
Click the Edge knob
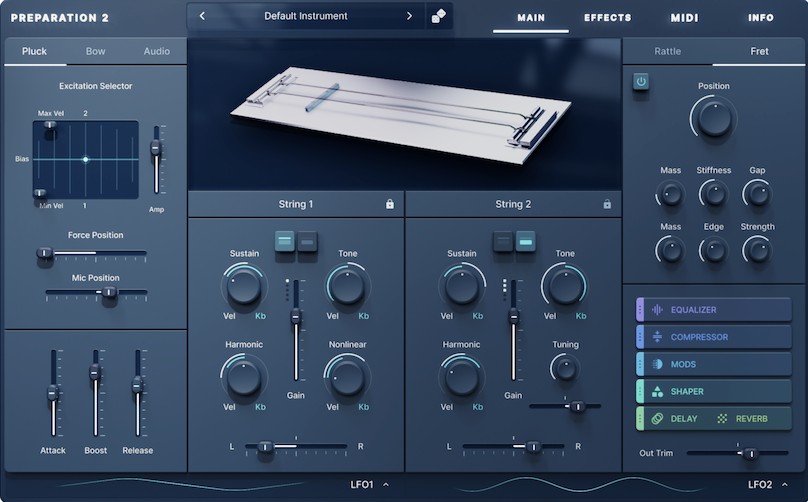click(714, 251)
